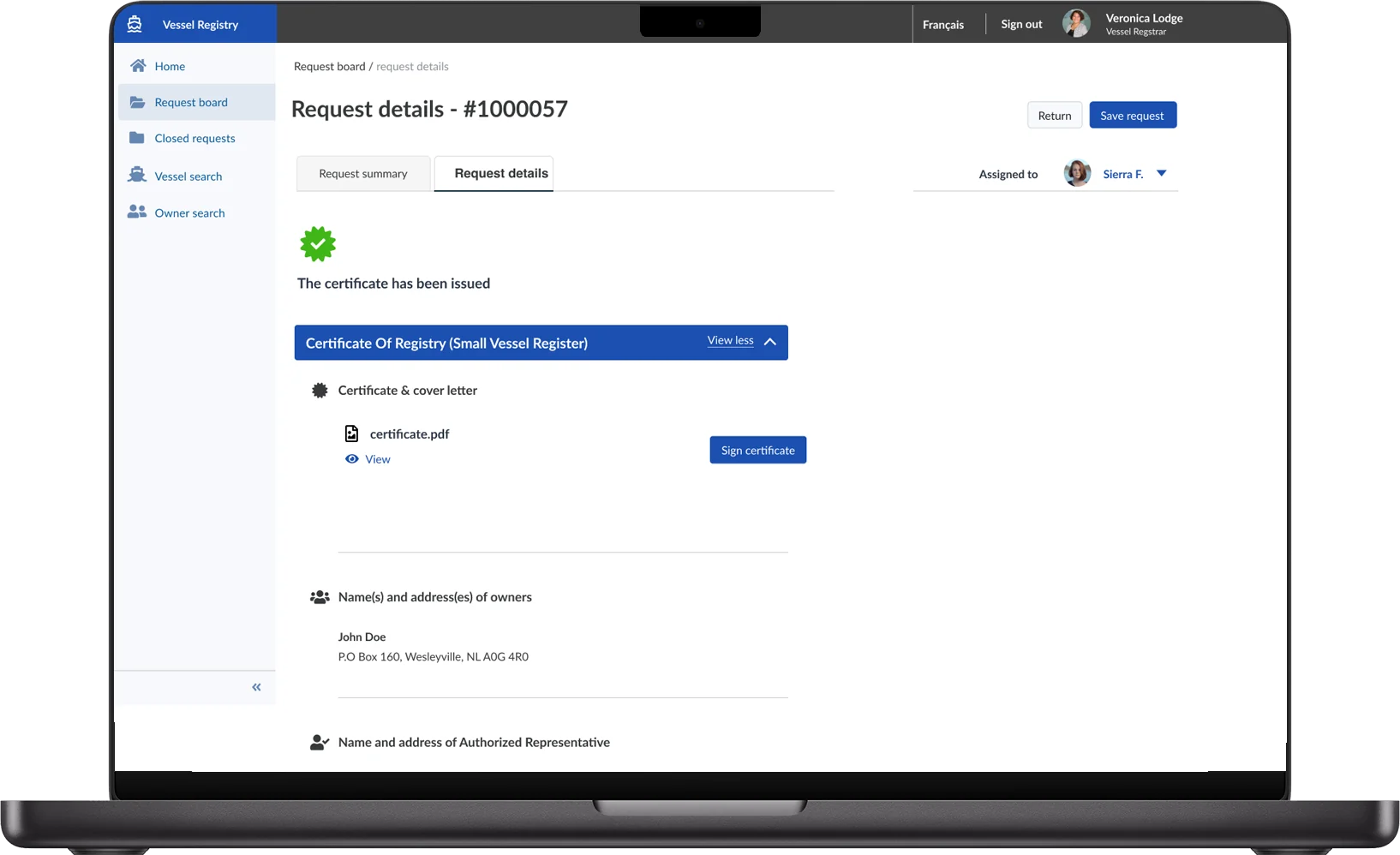Click the Certificate & cover letter seal icon

(320, 391)
